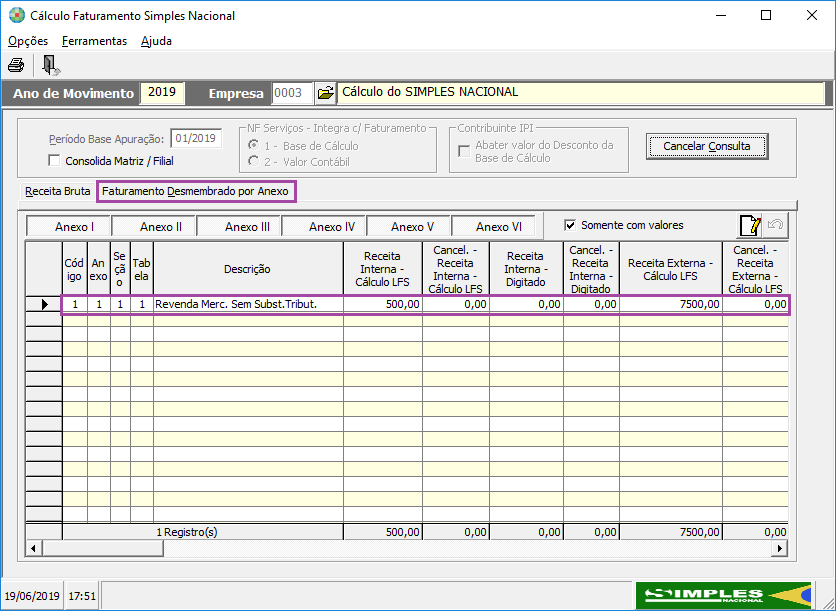Viewport: 836px width, 611px height.
Task: Click the Anexo IV button
Action: 324,227
